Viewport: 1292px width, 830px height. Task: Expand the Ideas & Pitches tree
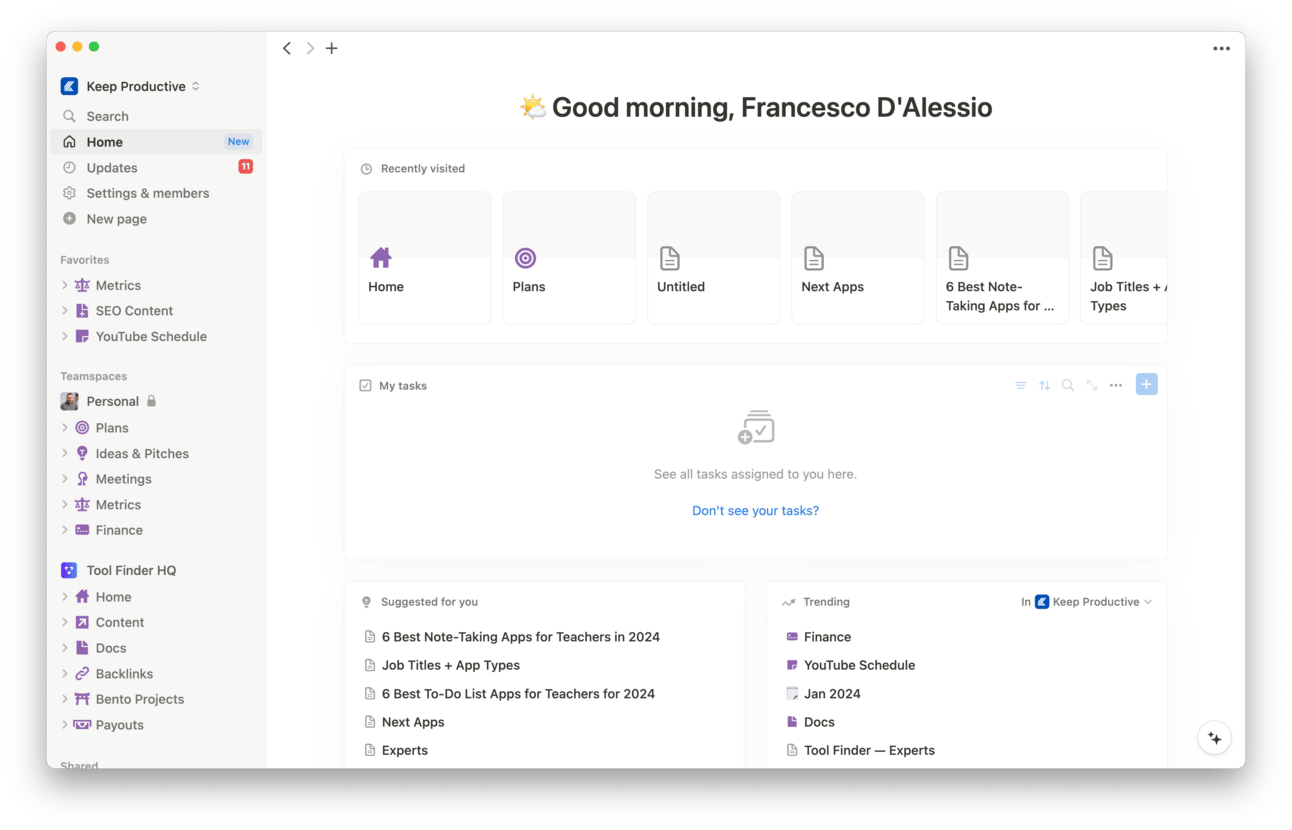tap(65, 453)
